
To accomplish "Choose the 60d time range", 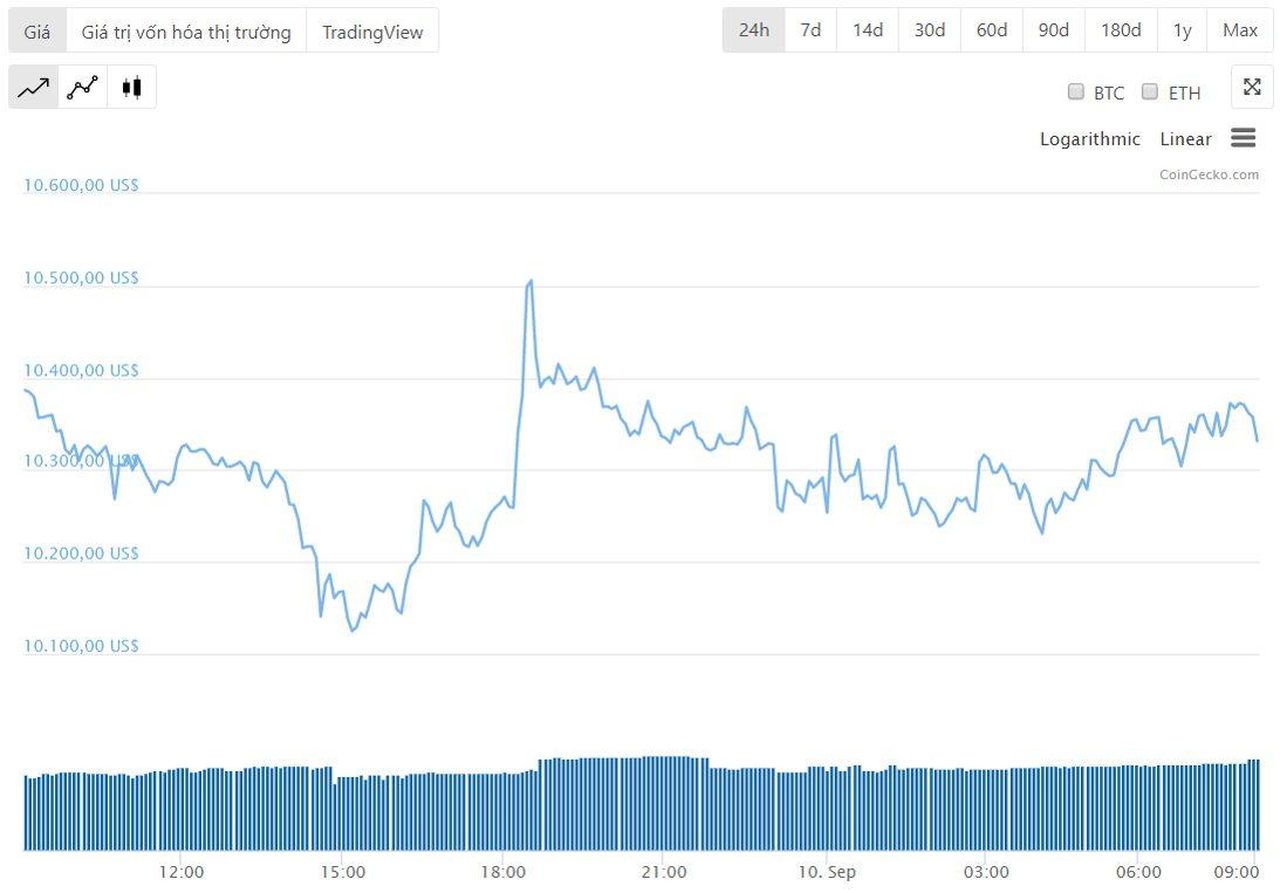I will click(992, 30).
